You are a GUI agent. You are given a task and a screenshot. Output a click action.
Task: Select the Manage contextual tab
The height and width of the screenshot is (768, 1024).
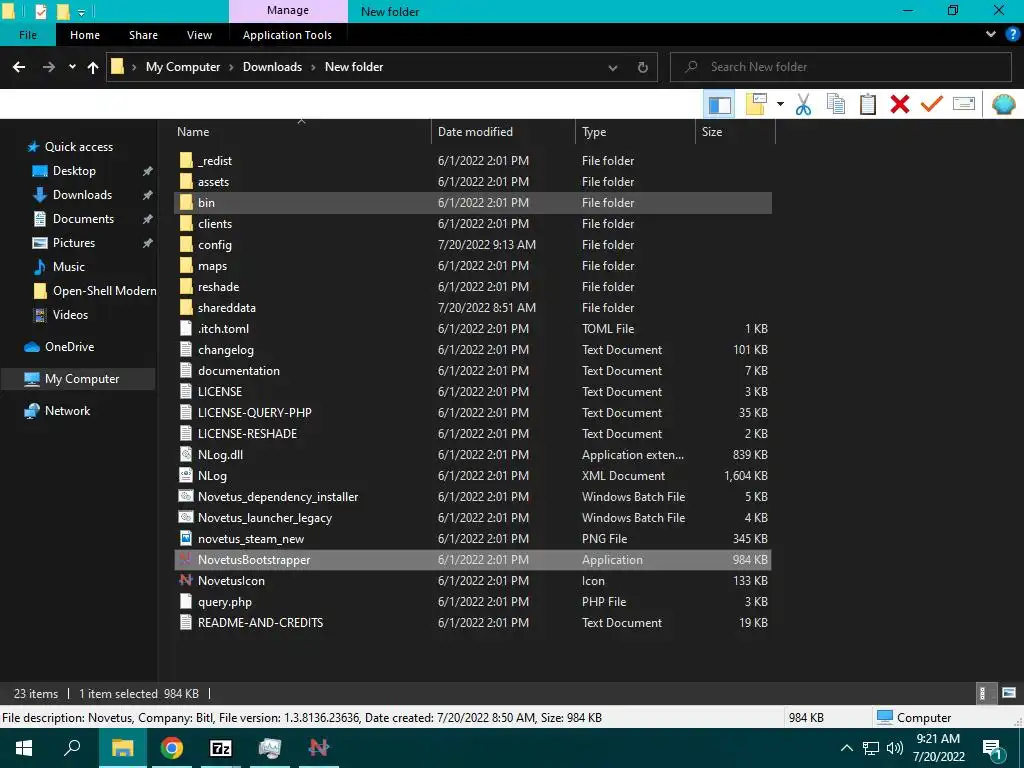[287, 10]
